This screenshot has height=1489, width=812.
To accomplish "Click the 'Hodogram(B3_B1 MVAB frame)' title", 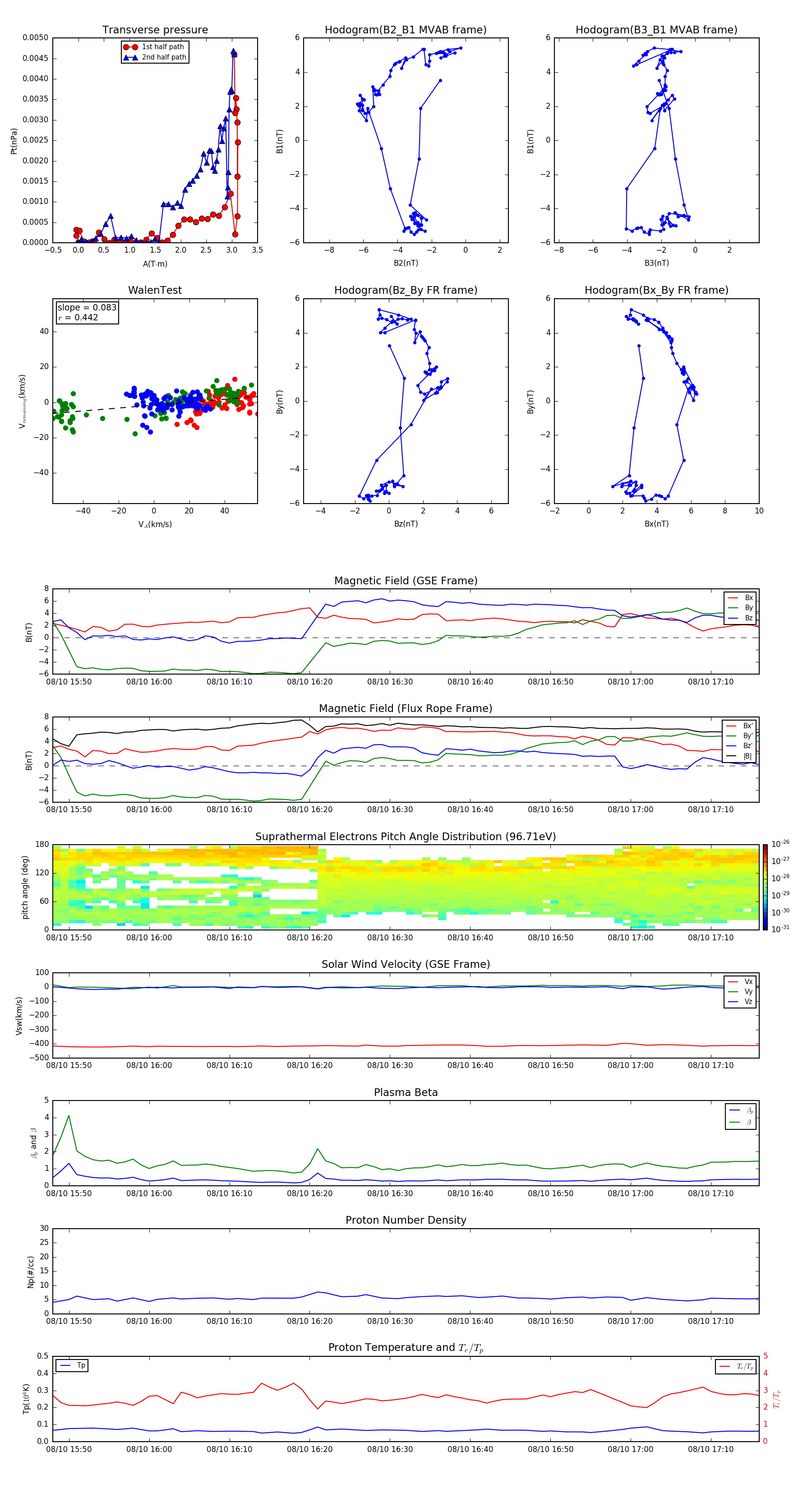I will tap(656, 29).
